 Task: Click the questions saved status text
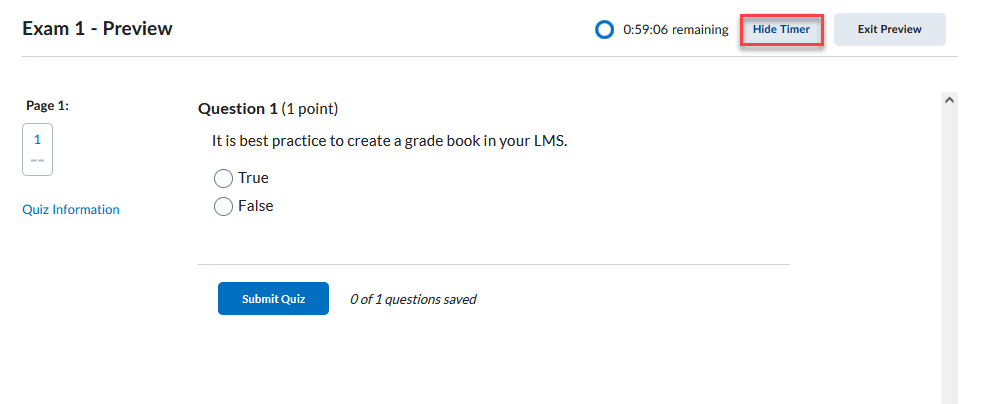click(413, 299)
